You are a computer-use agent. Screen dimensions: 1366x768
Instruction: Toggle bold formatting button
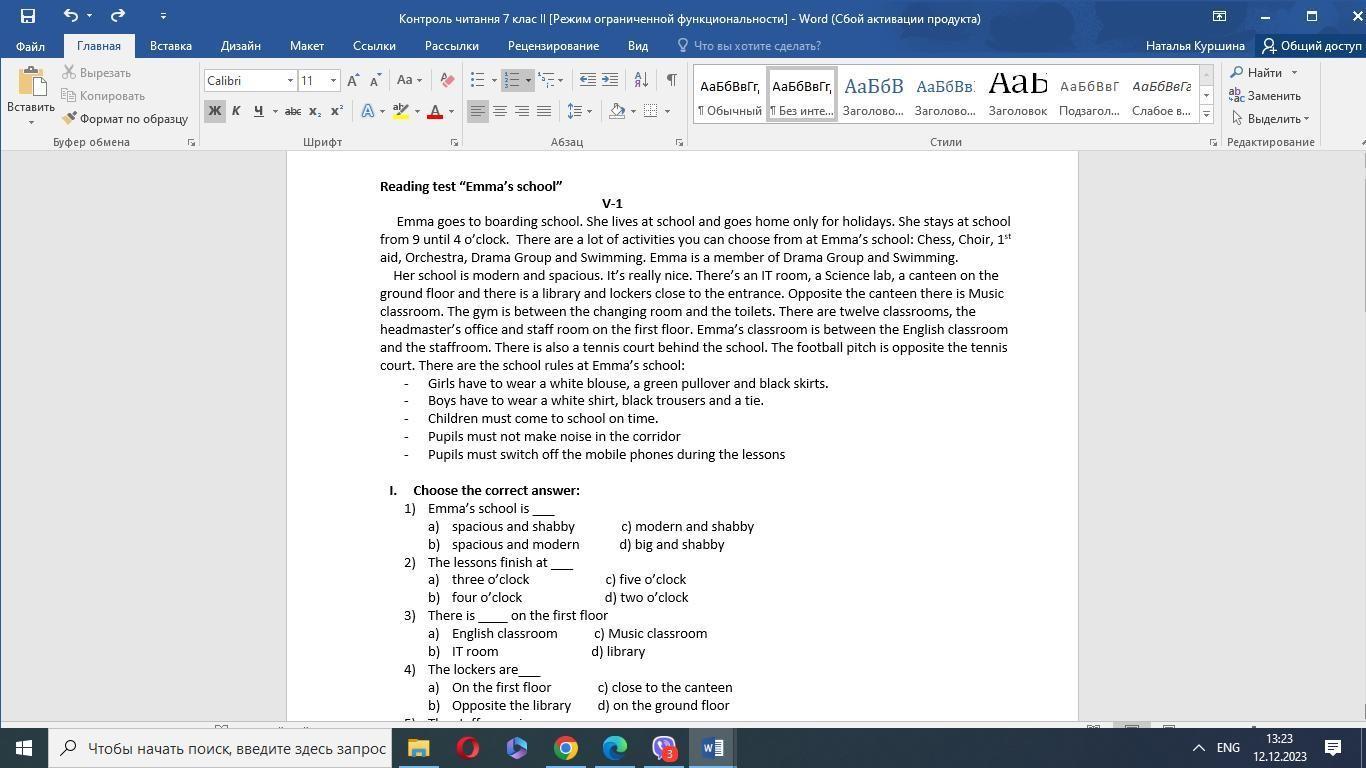pos(214,111)
